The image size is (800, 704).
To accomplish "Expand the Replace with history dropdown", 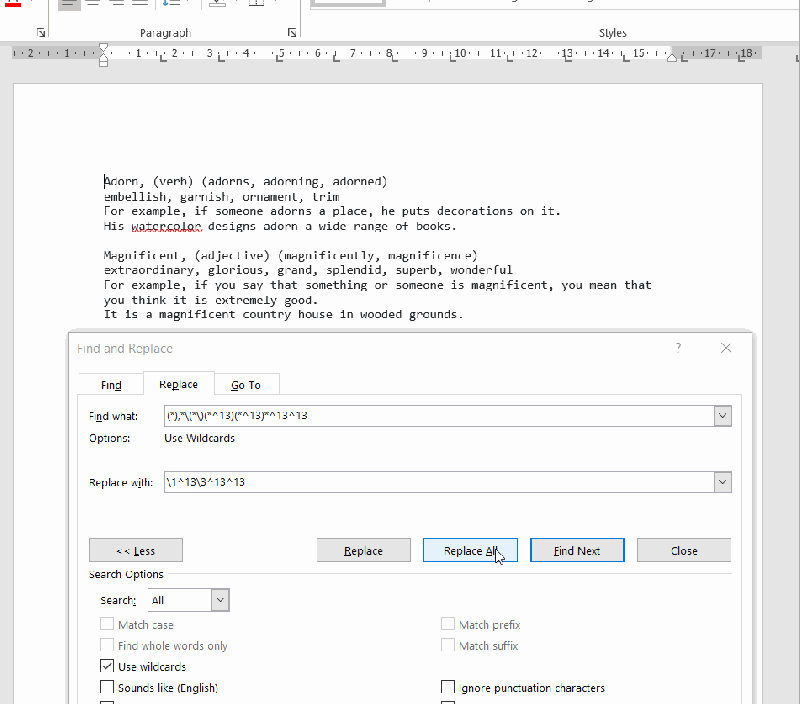I will (x=722, y=482).
